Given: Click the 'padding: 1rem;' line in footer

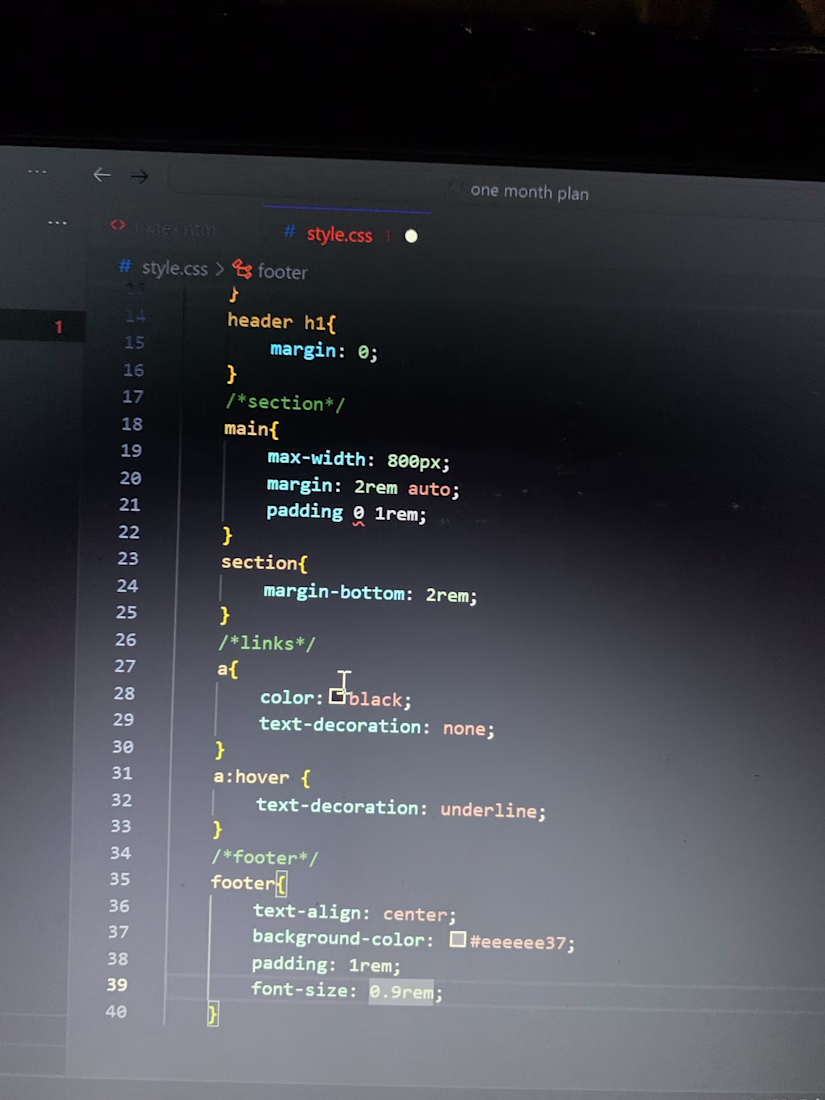Looking at the screenshot, I should (x=326, y=965).
